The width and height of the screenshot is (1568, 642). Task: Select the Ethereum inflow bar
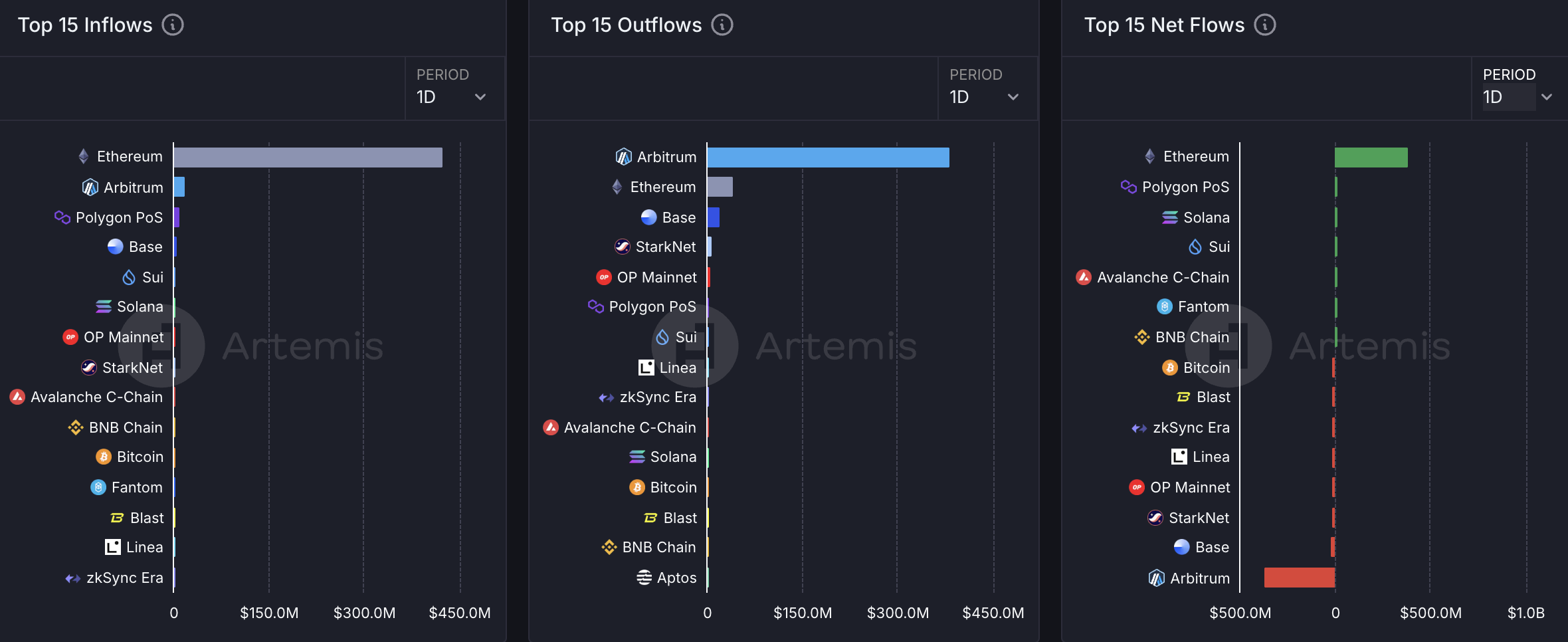point(308,158)
